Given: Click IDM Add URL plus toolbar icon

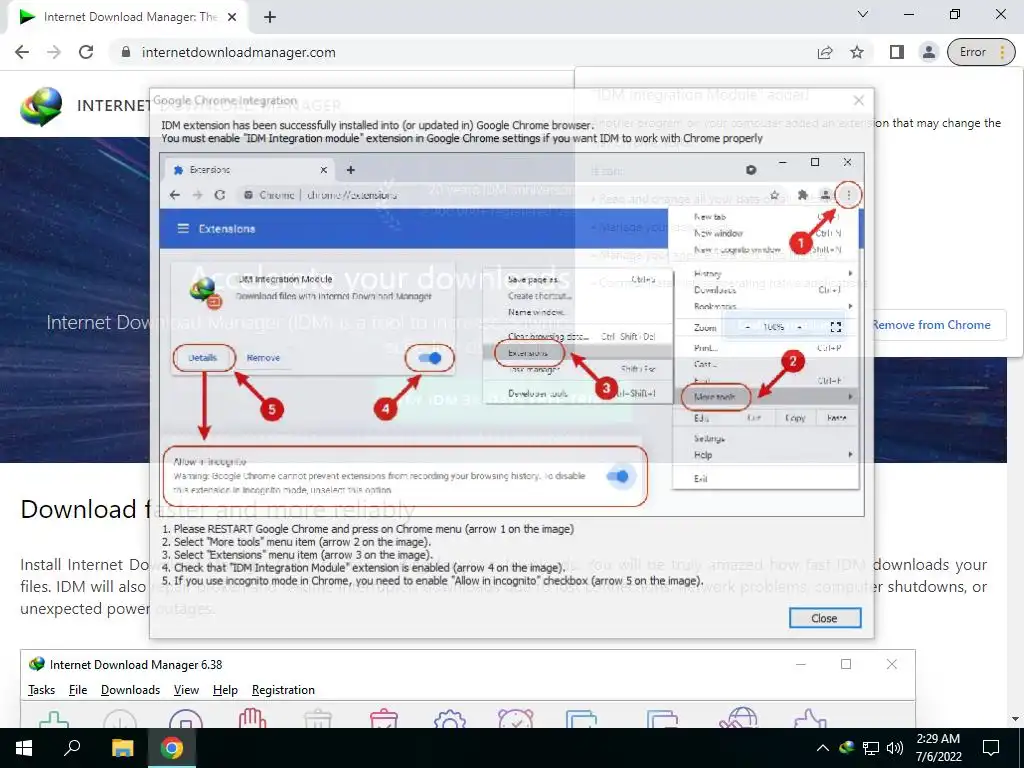Looking at the screenshot, I should pyautogui.click(x=54, y=720).
